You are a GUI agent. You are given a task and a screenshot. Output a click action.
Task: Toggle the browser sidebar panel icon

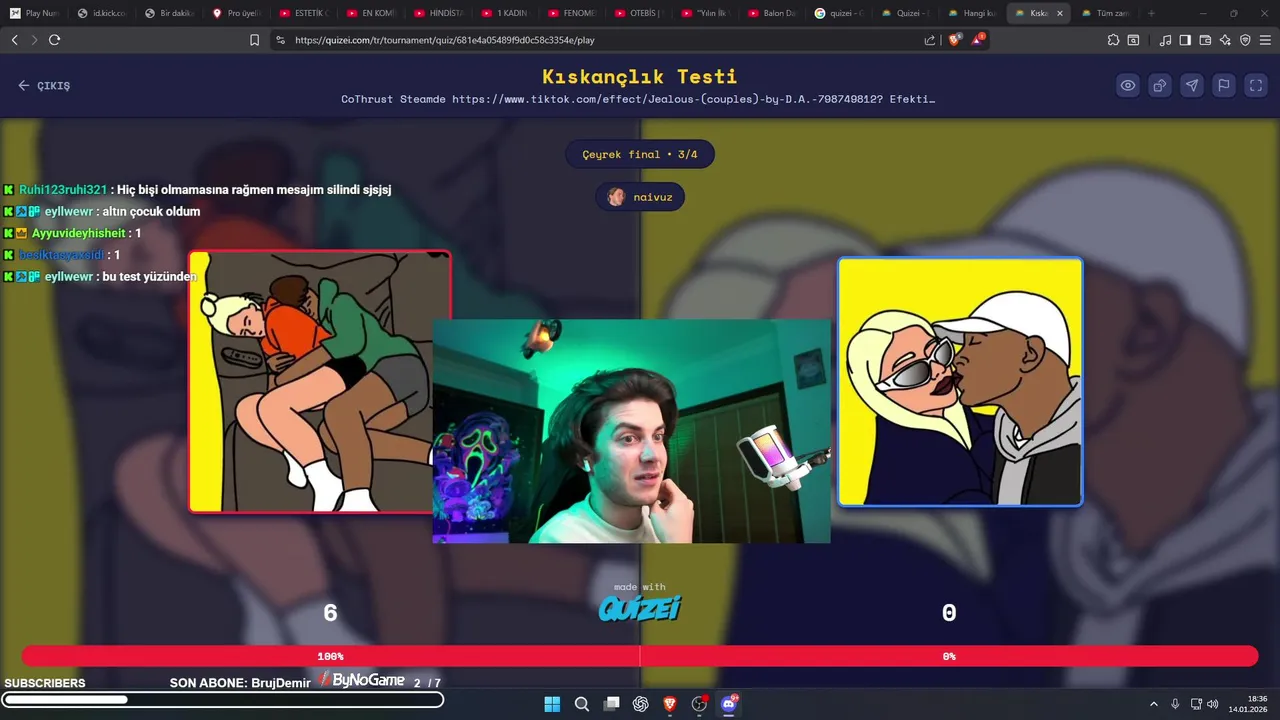(x=1185, y=40)
